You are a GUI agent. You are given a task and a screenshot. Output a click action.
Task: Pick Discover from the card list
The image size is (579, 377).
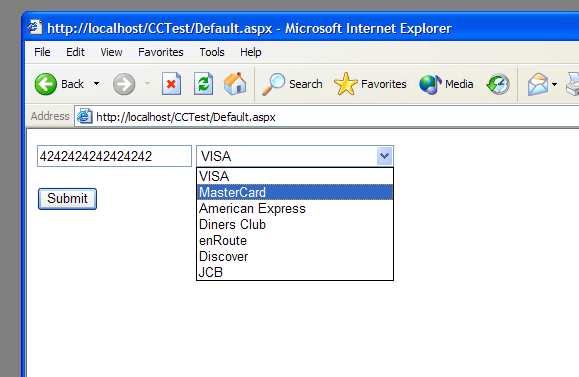click(295, 256)
